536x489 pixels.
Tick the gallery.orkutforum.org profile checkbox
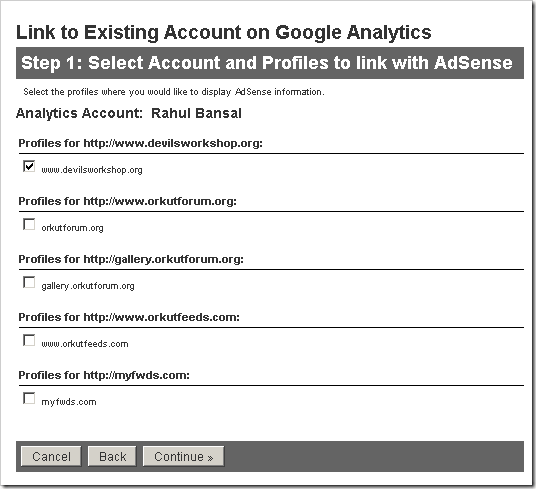(x=29, y=283)
